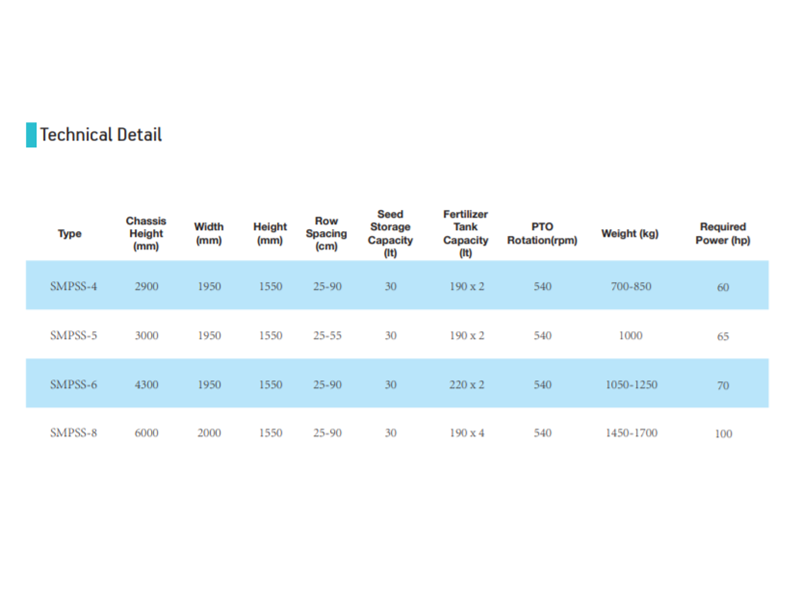This screenshot has height=600, width=800.
Task: Select the 100 hp required power value
Action: click(x=723, y=435)
